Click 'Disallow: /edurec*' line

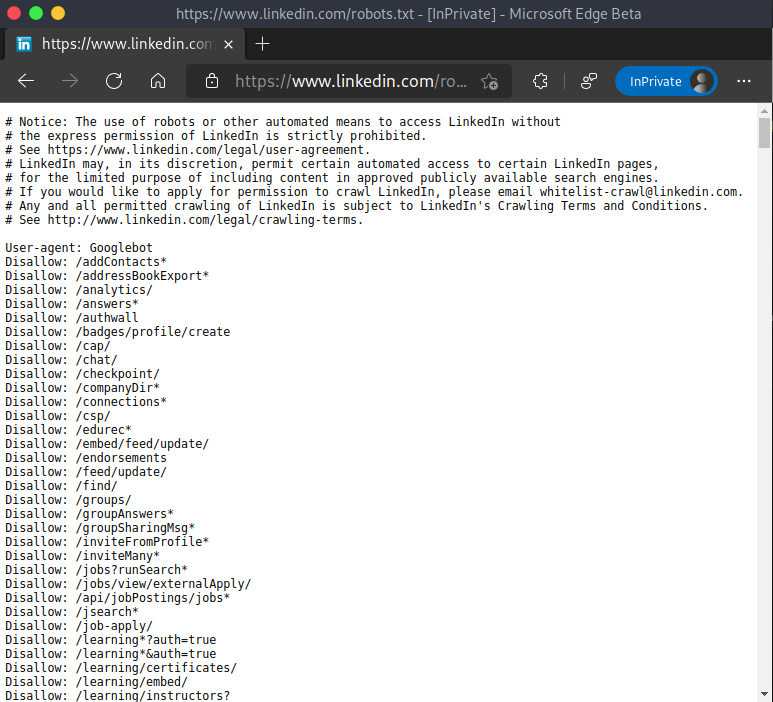click(69, 430)
